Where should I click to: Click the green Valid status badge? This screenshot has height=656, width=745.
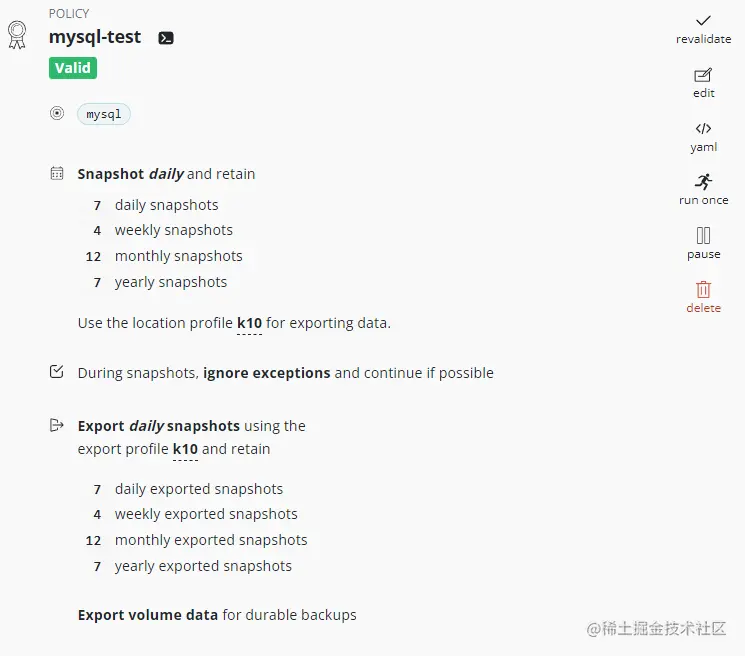[73, 68]
